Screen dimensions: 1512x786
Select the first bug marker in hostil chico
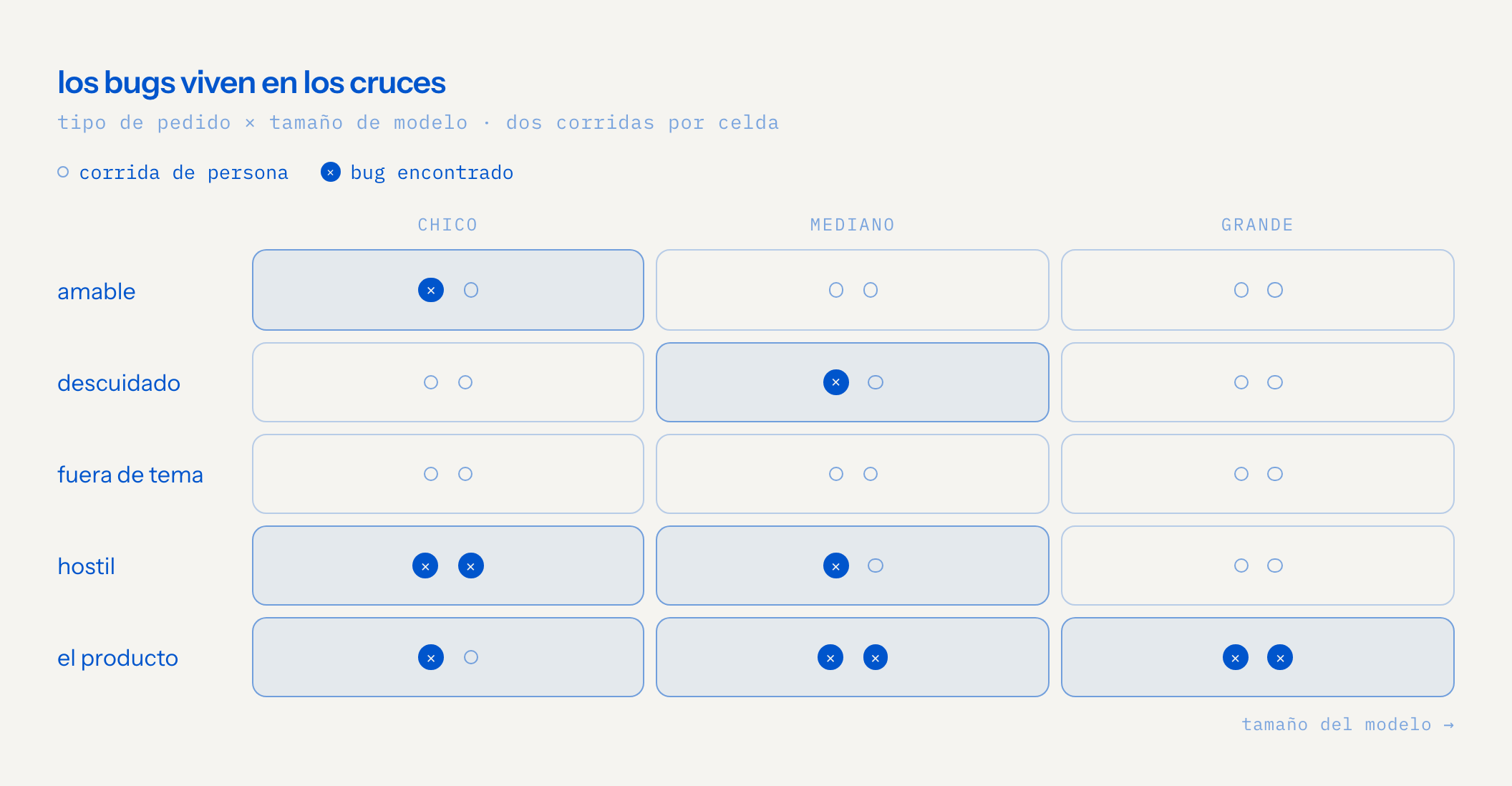coord(425,566)
